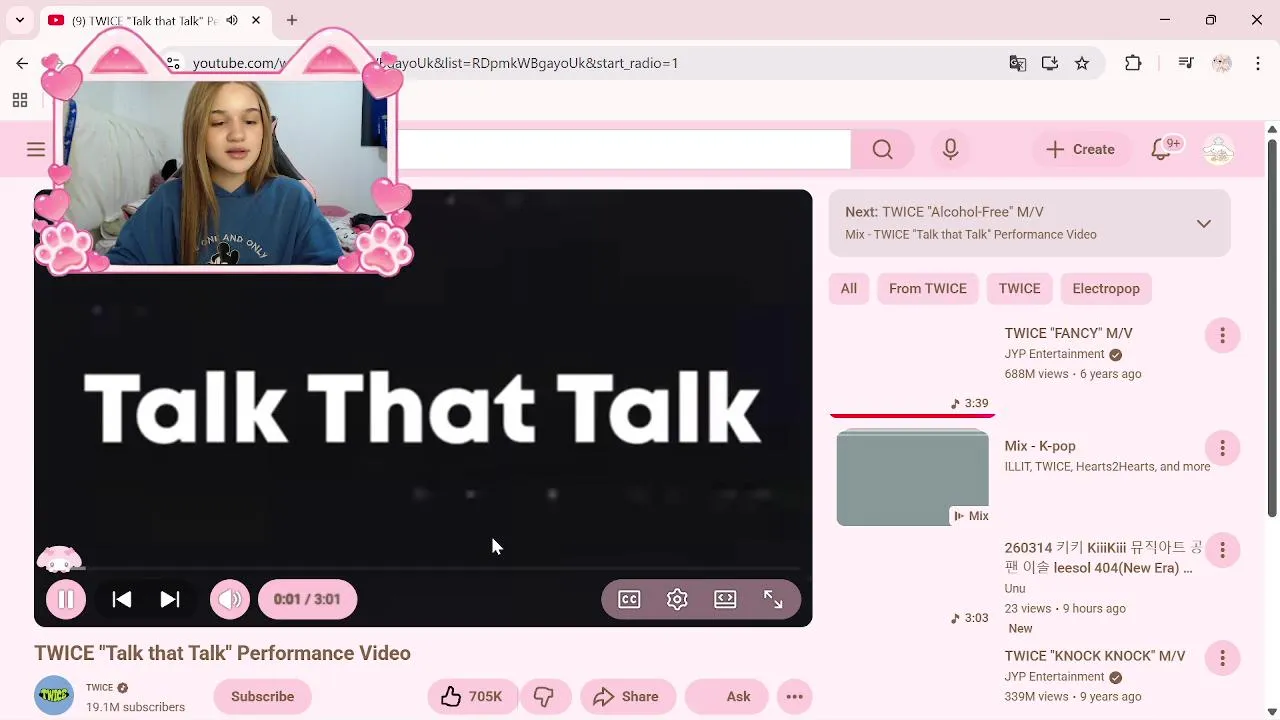Open video player settings gear
This screenshot has height=720, width=1280.
coord(677,599)
